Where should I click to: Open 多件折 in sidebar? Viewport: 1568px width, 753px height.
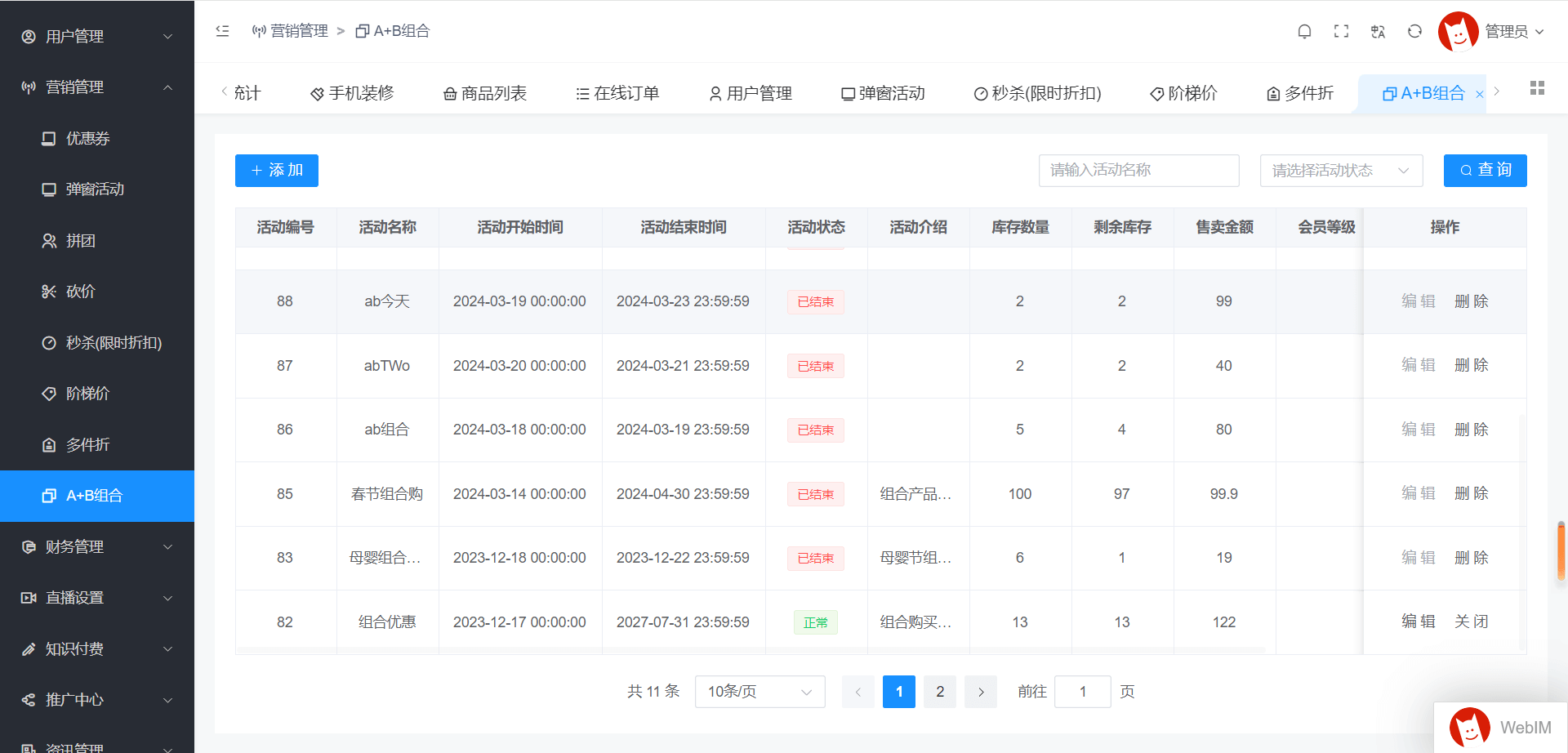click(97, 445)
